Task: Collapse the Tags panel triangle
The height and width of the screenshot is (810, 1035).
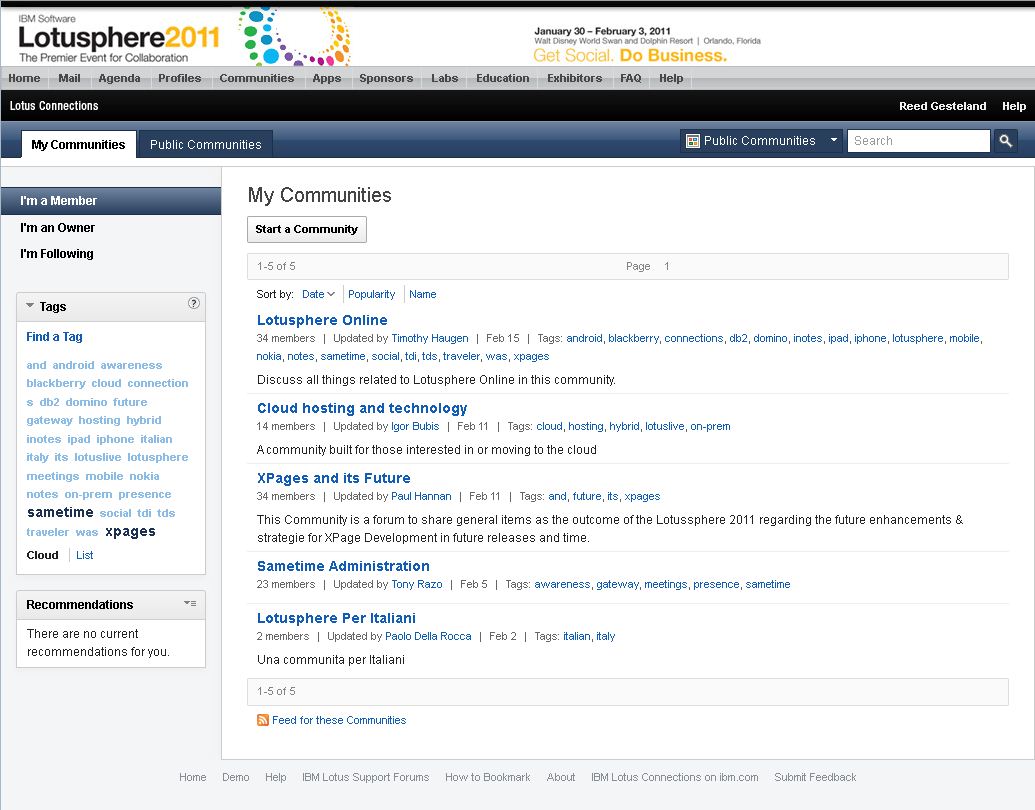Action: point(30,306)
